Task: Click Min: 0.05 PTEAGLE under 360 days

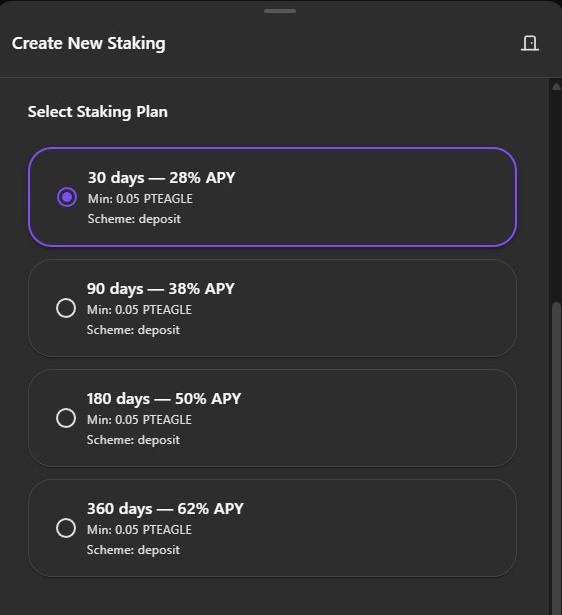Action: click(x=139, y=530)
